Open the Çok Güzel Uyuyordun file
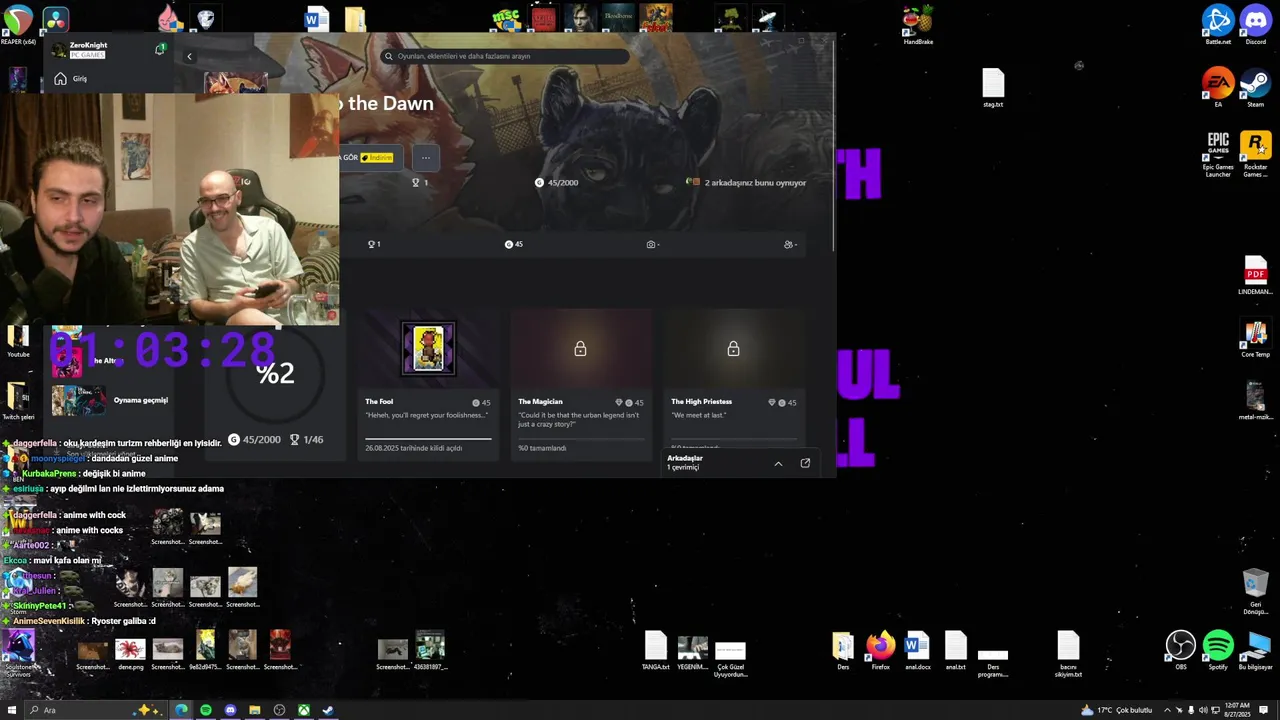This screenshot has width=1280, height=720. [730, 658]
